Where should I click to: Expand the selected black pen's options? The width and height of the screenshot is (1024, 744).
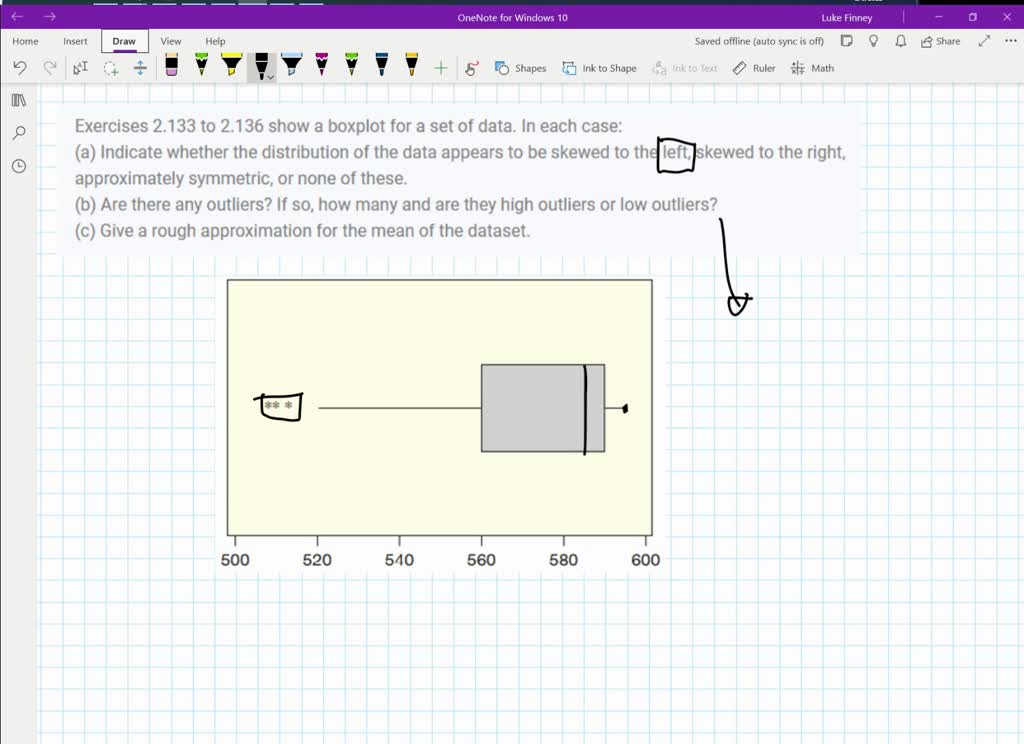pyautogui.click(x=269, y=76)
